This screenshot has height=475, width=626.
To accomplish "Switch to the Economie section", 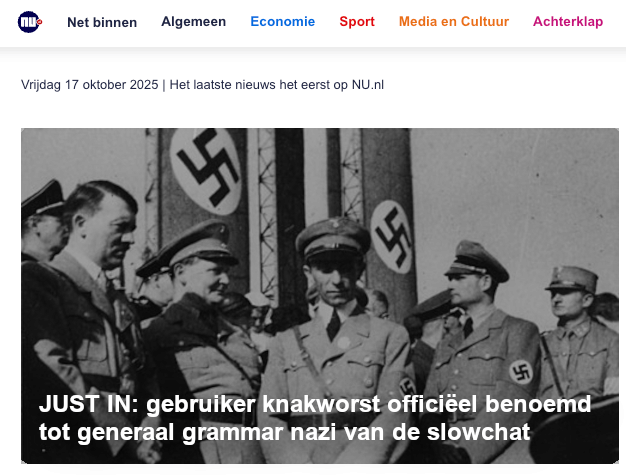I will point(283,22).
